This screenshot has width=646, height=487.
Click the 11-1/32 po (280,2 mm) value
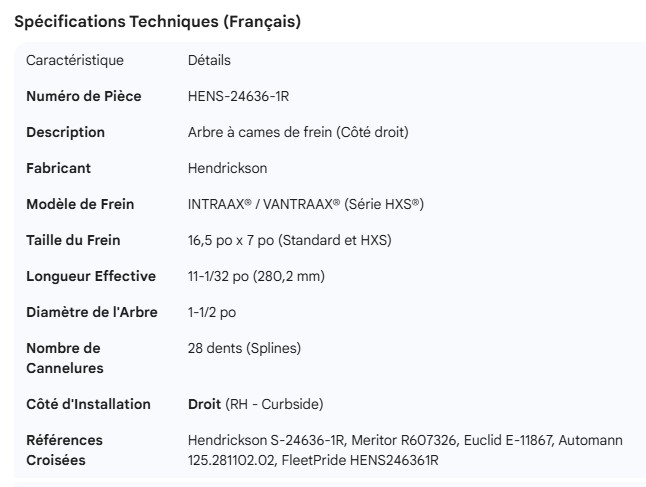(256, 276)
